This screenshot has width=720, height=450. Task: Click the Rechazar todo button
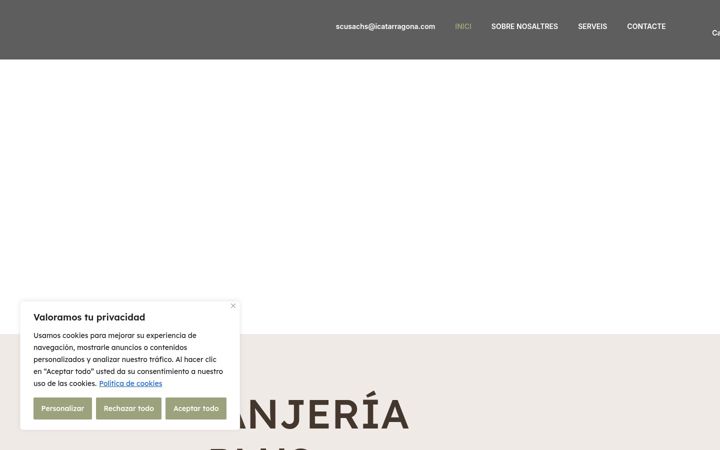tap(129, 408)
